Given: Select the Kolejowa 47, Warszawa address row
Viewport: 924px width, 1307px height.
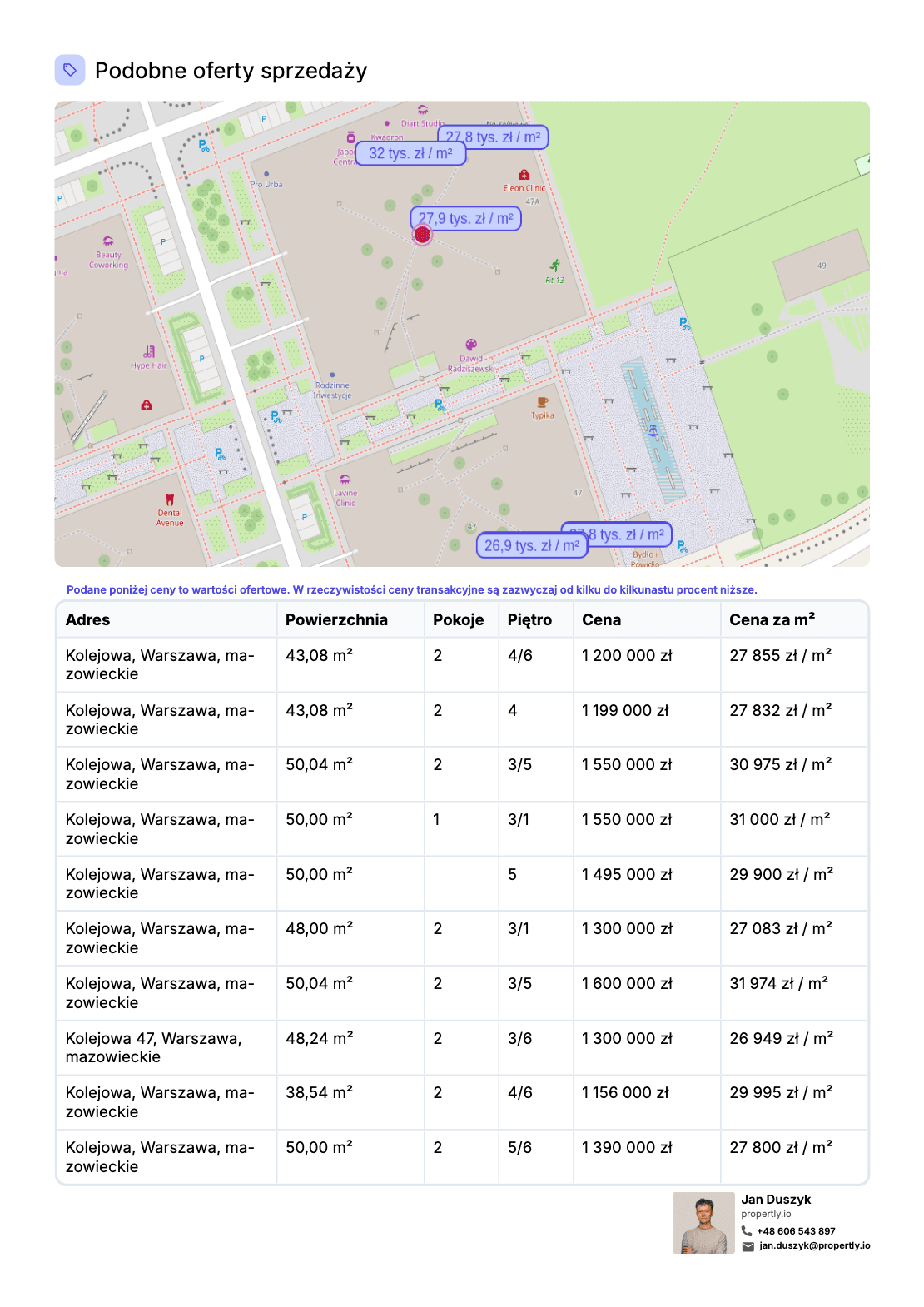Looking at the screenshot, I should [x=154, y=1047].
